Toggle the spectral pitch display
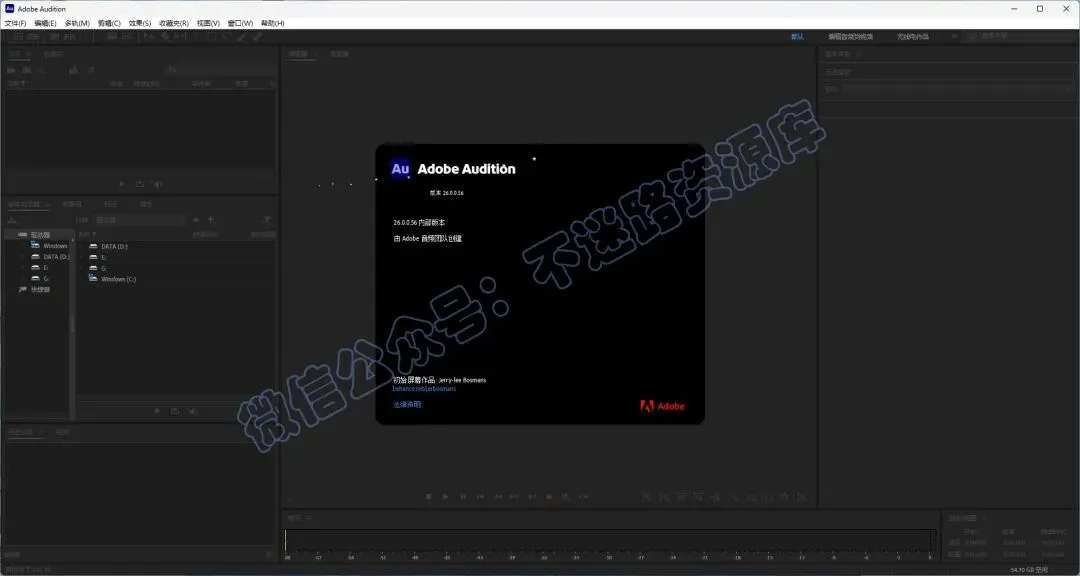The width and height of the screenshot is (1080, 576). pos(127,37)
